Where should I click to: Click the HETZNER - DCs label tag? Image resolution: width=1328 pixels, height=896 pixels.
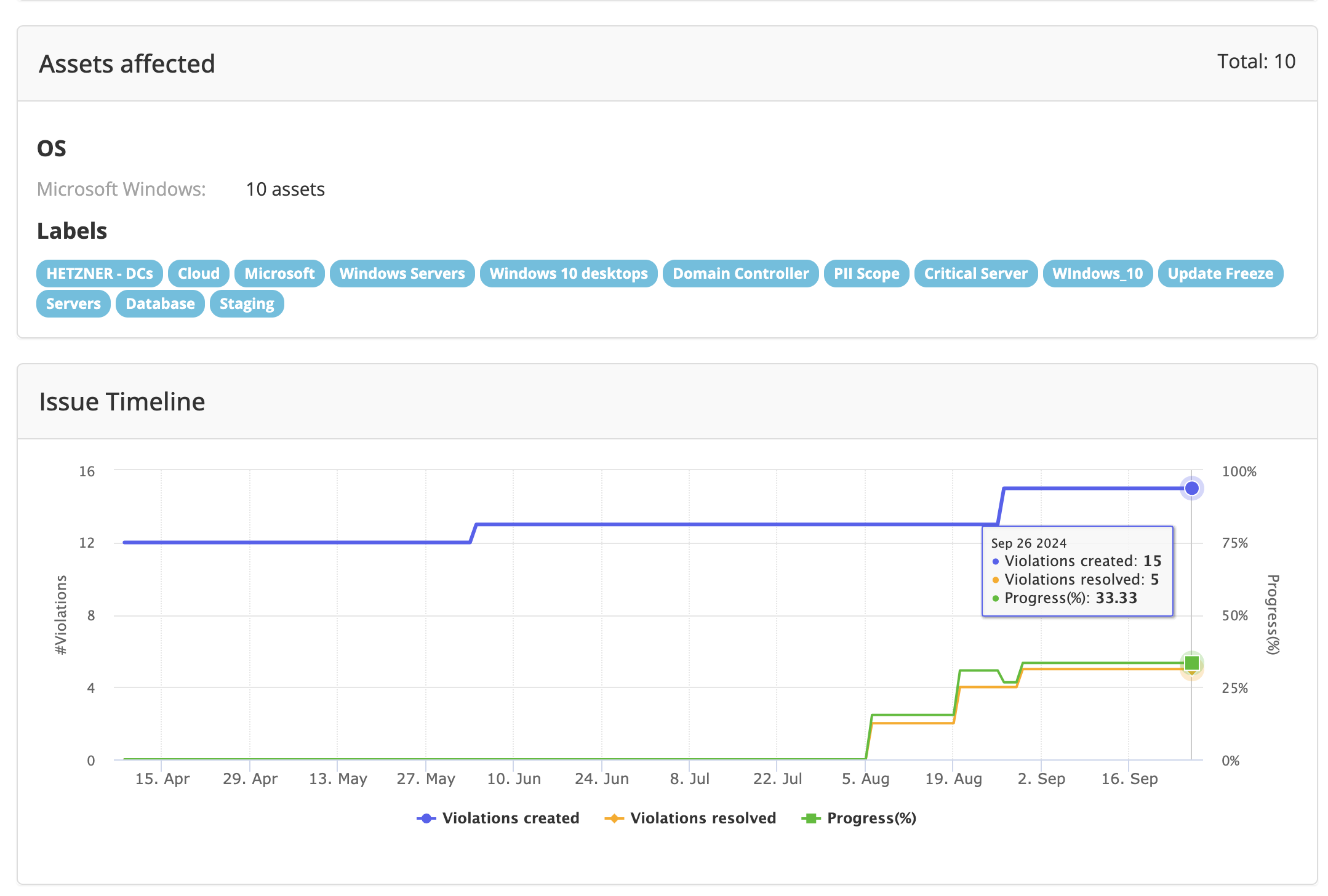[x=99, y=273]
